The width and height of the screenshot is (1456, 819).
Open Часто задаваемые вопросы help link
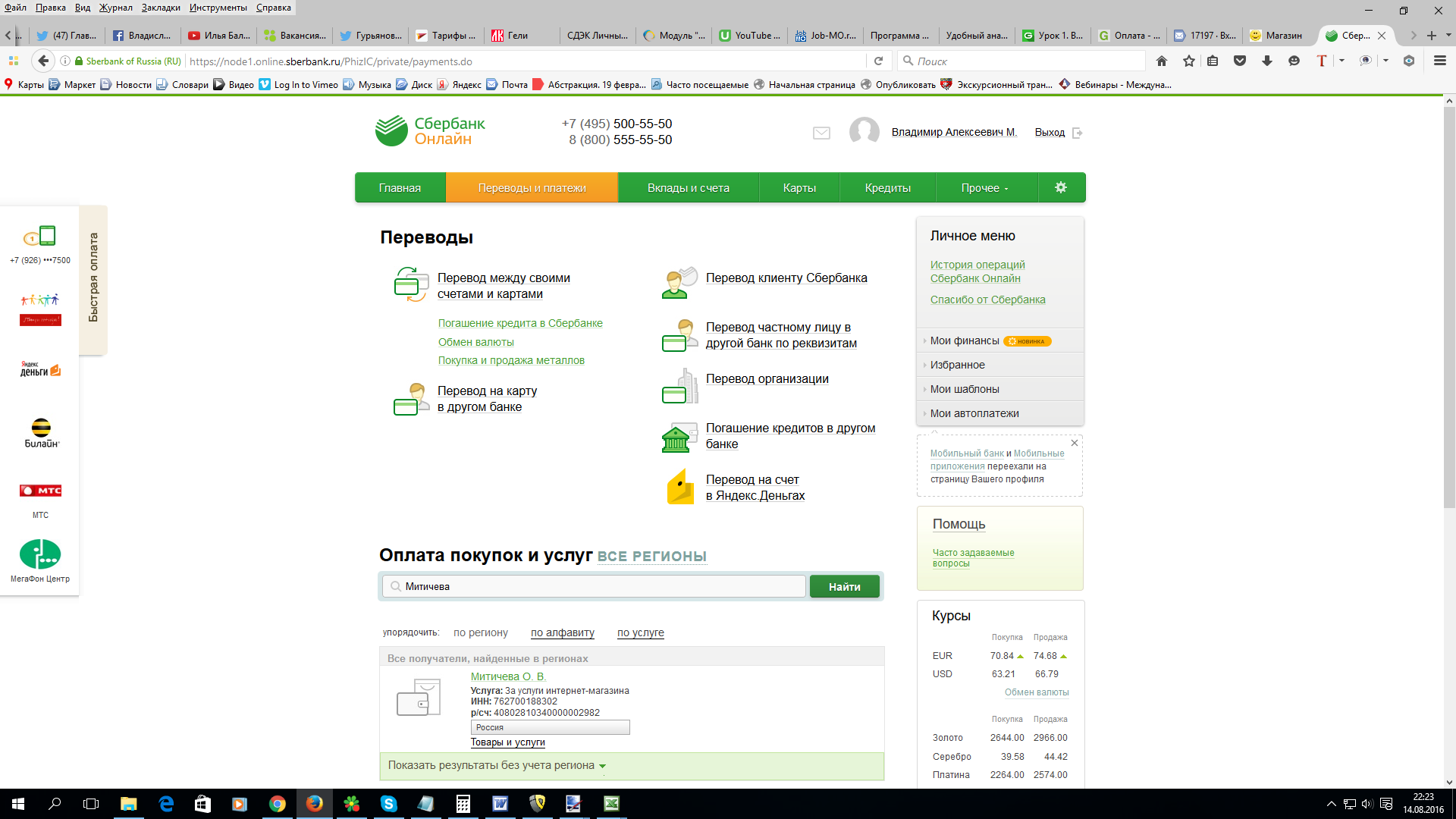973,558
